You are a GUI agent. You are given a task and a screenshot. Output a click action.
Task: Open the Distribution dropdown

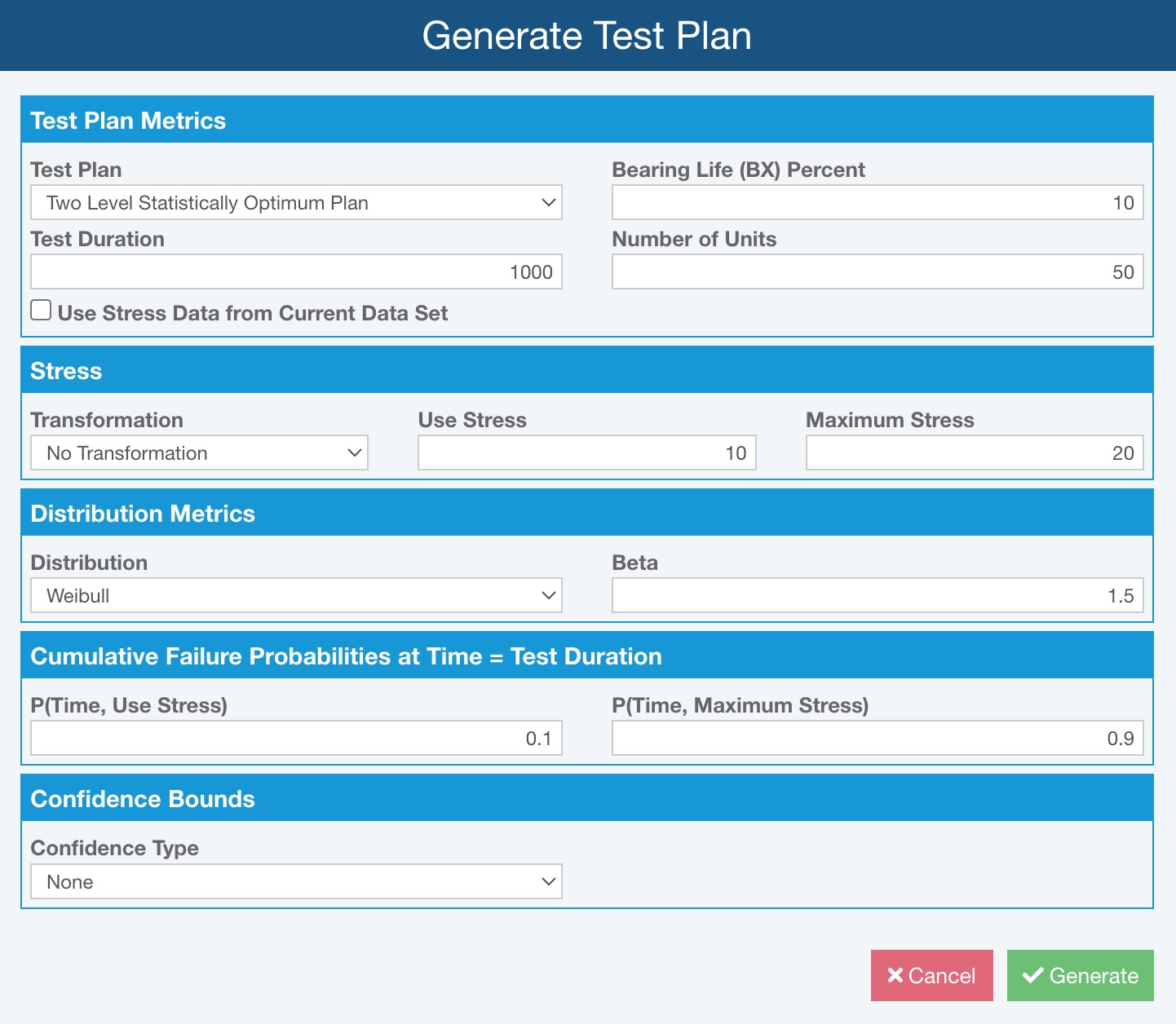click(x=295, y=595)
